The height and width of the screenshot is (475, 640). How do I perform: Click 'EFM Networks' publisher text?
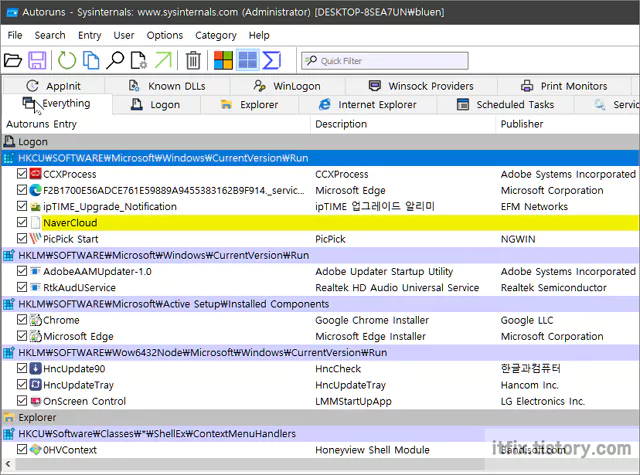(534, 206)
